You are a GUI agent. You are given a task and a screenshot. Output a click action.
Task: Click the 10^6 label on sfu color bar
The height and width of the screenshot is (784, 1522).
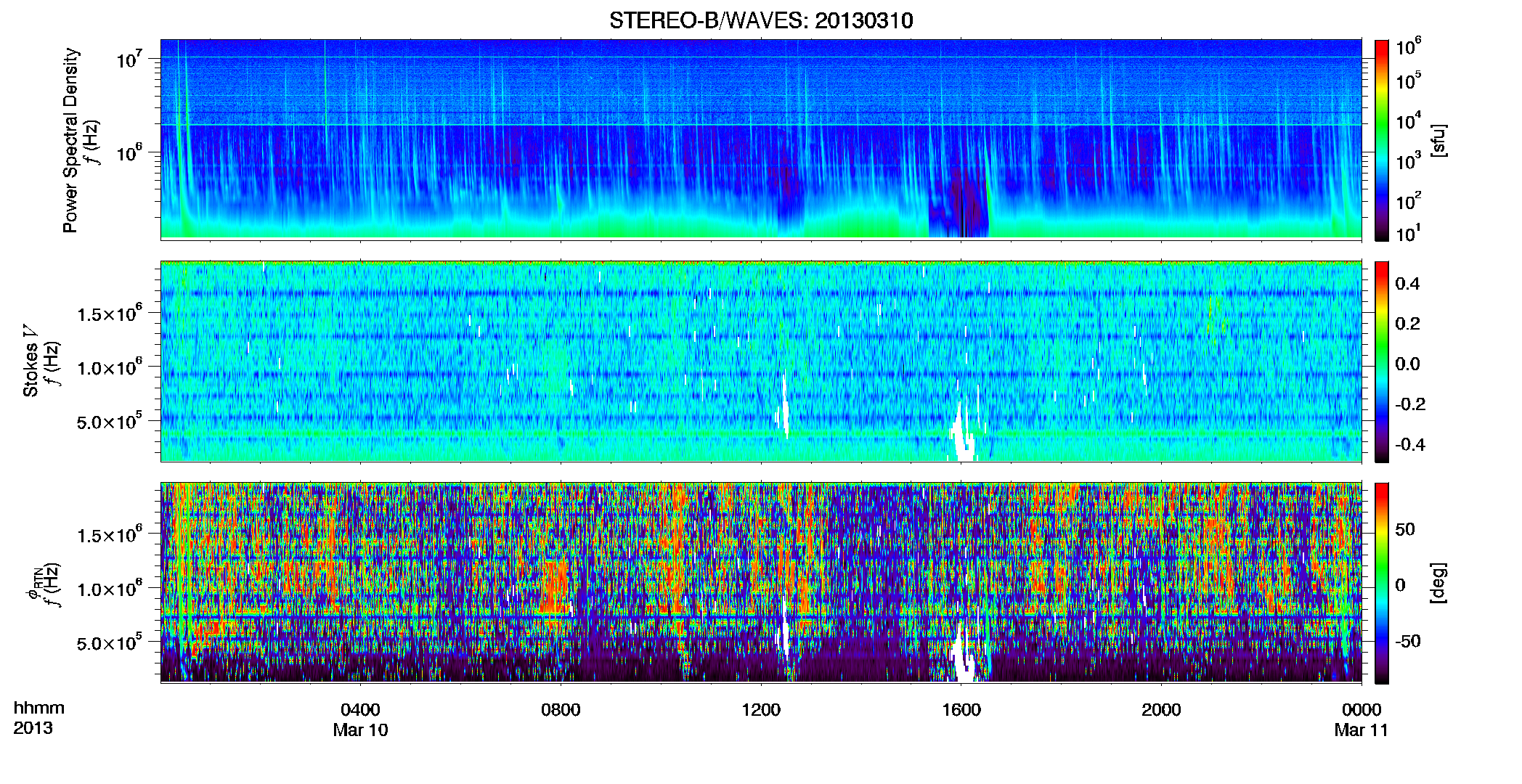[x=1409, y=46]
